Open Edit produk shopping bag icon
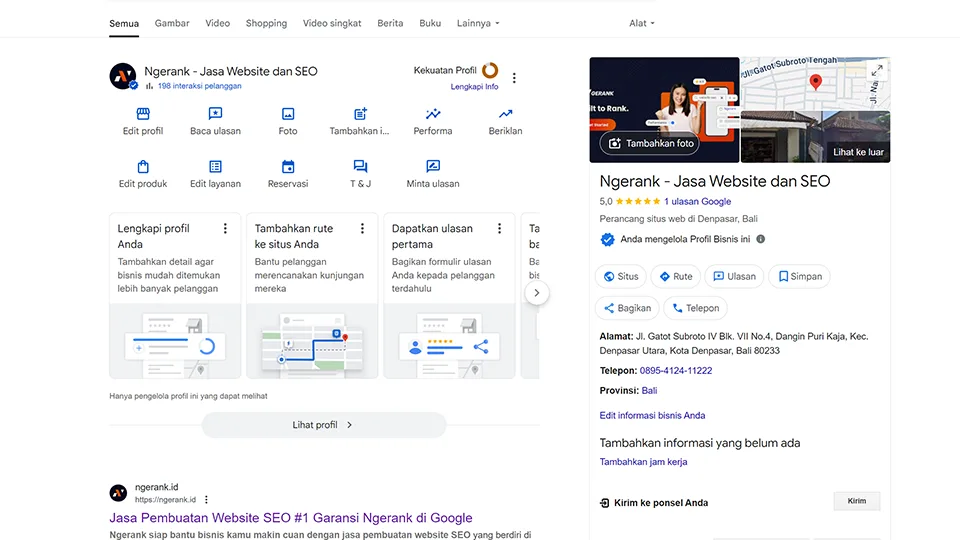This screenshot has height=540, width=960. pyautogui.click(x=143, y=167)
